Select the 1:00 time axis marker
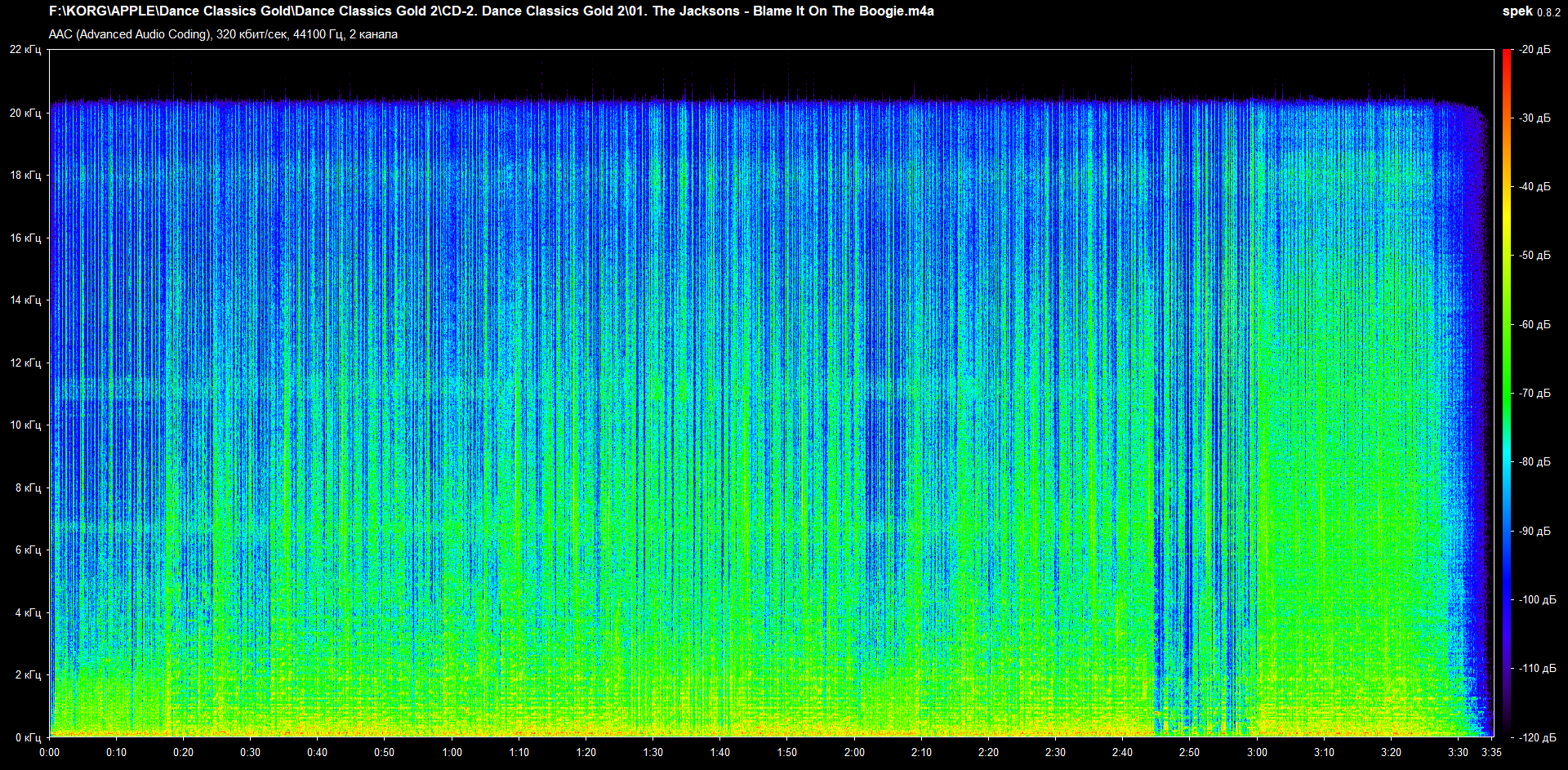The width and height of the screenshot is (1568, 770). (452, 752)
